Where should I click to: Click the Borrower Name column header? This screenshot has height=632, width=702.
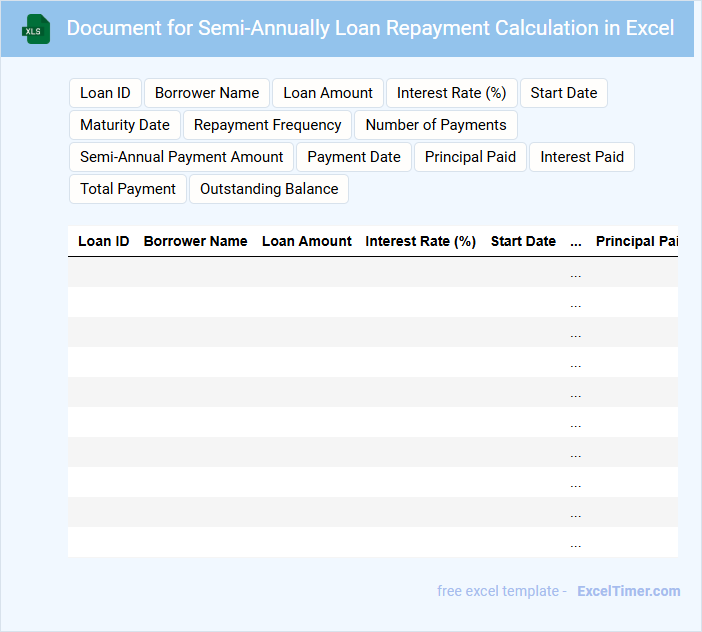pos(195,241)
